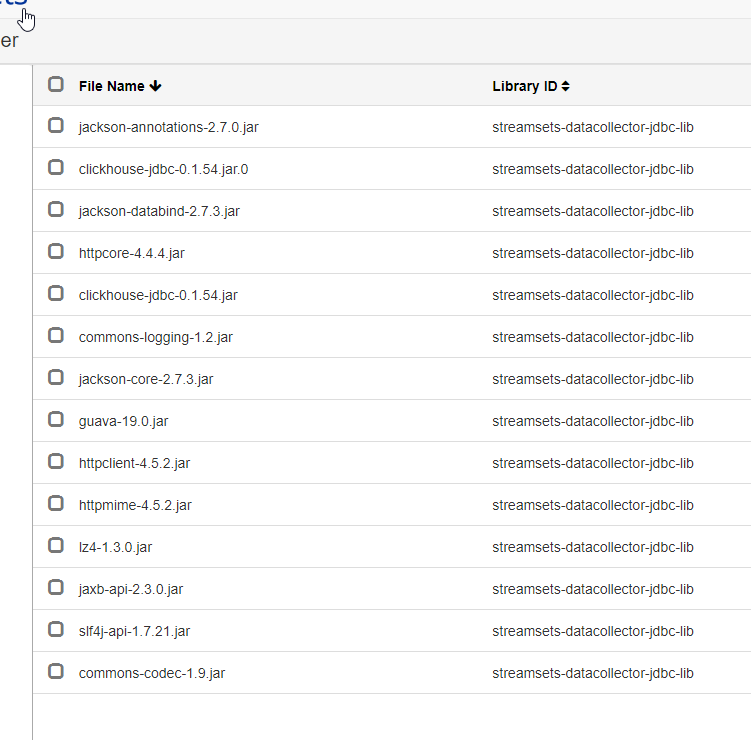Click Library ID cell of lz4-1.3.0.jar row
751x740 pixels.
point(593,547)
